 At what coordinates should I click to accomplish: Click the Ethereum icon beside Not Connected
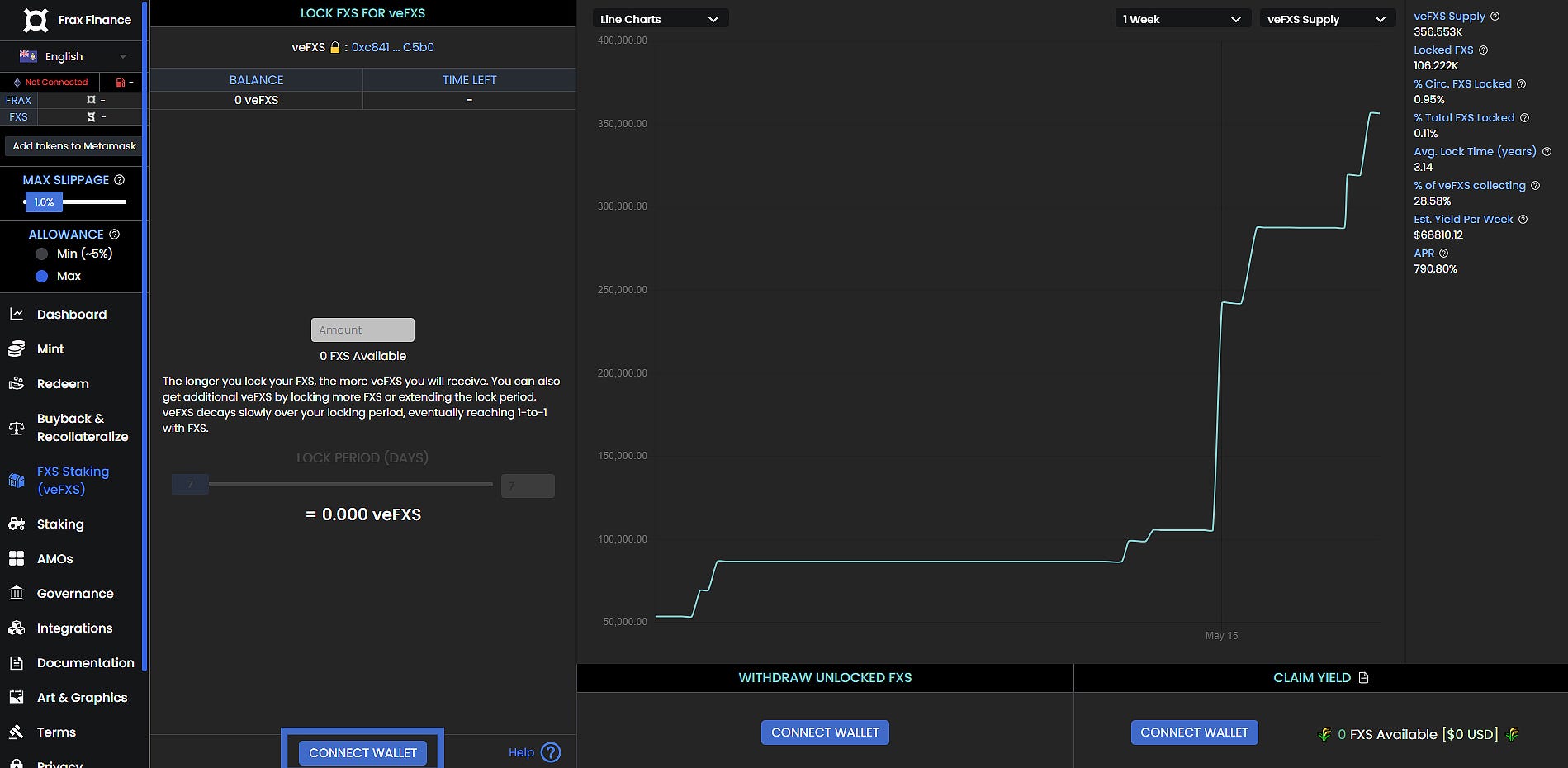17,83
